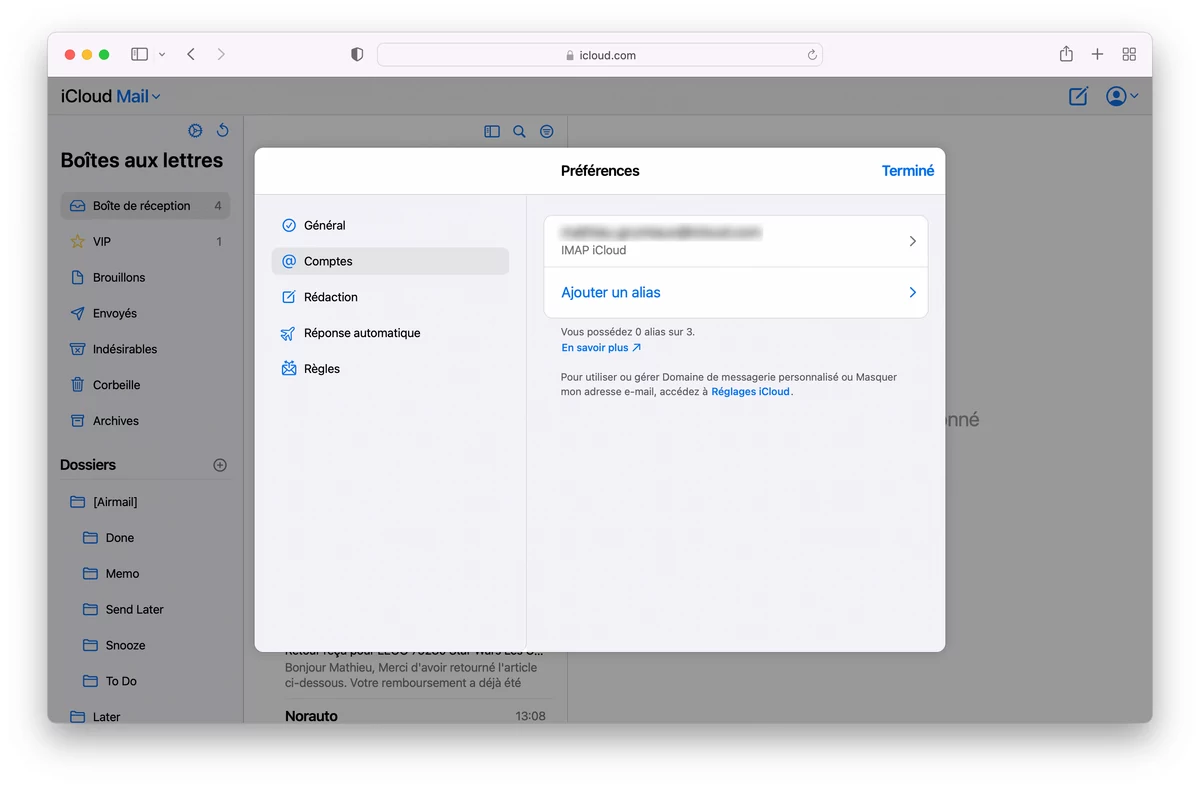
Task: Open the VIP mailbox
Action: (145, 242)
